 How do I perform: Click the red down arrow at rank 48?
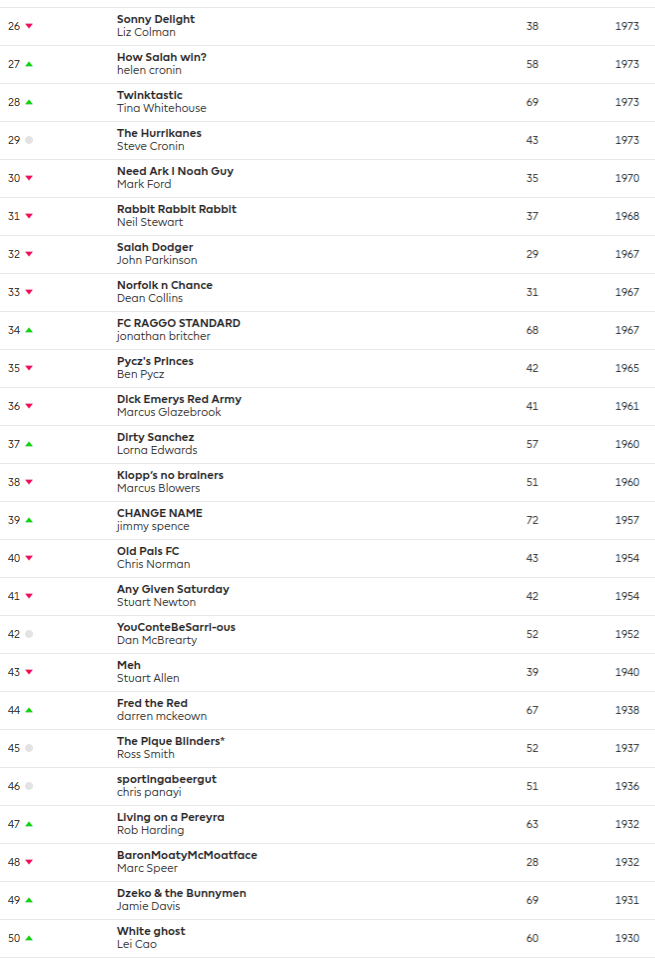29,862
